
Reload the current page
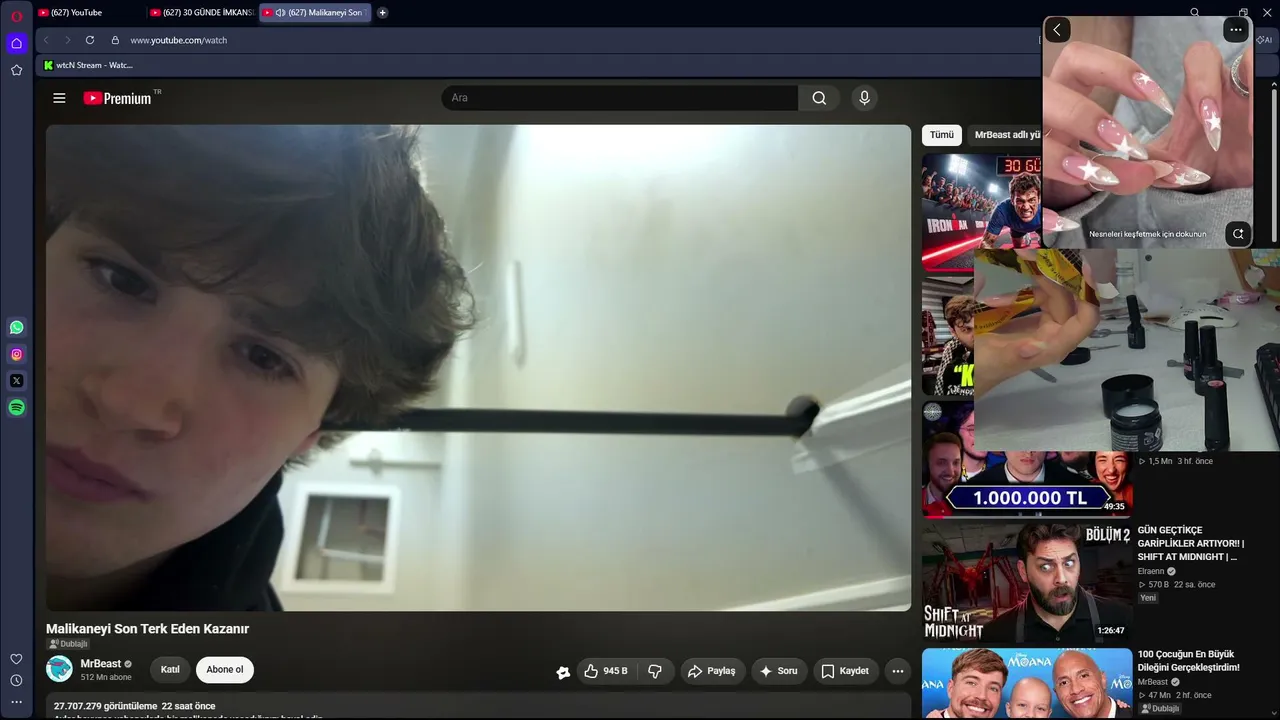pos(90,40)
